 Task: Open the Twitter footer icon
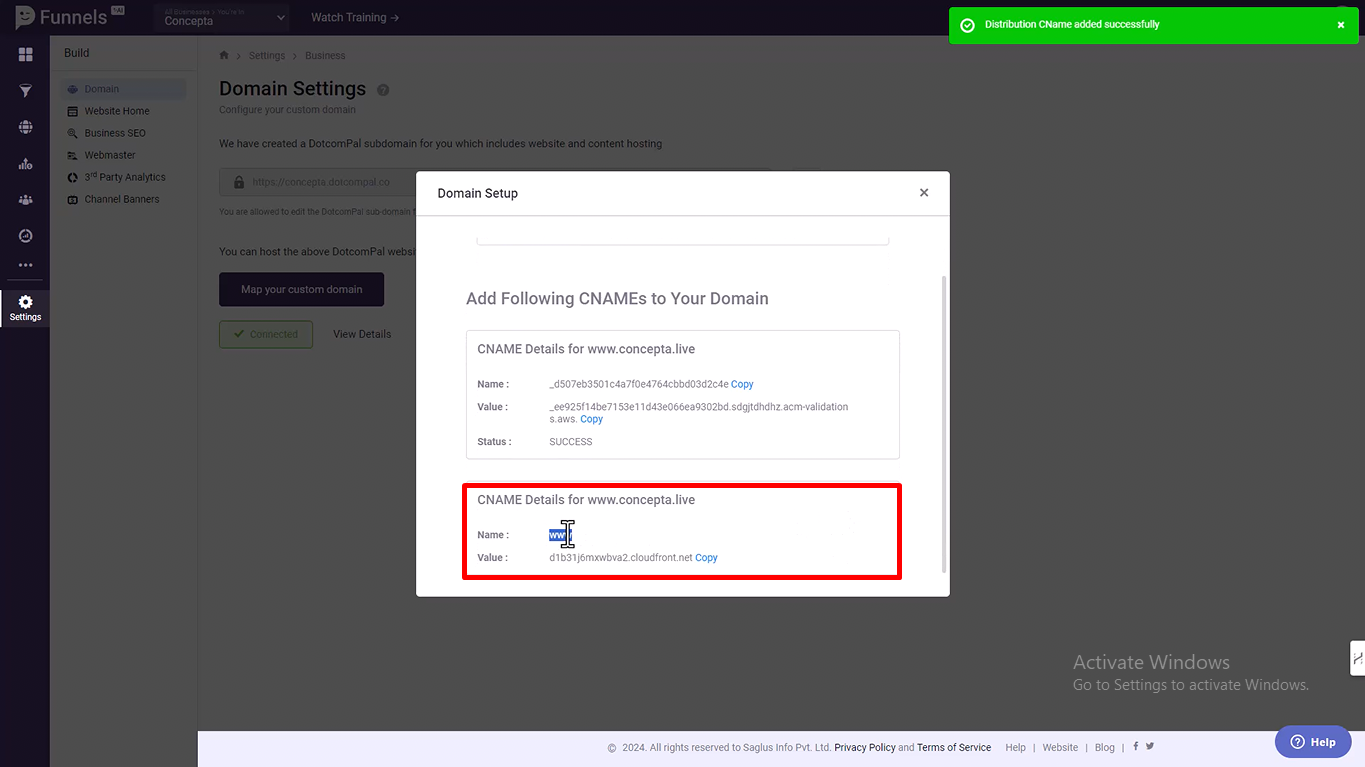1150,746
